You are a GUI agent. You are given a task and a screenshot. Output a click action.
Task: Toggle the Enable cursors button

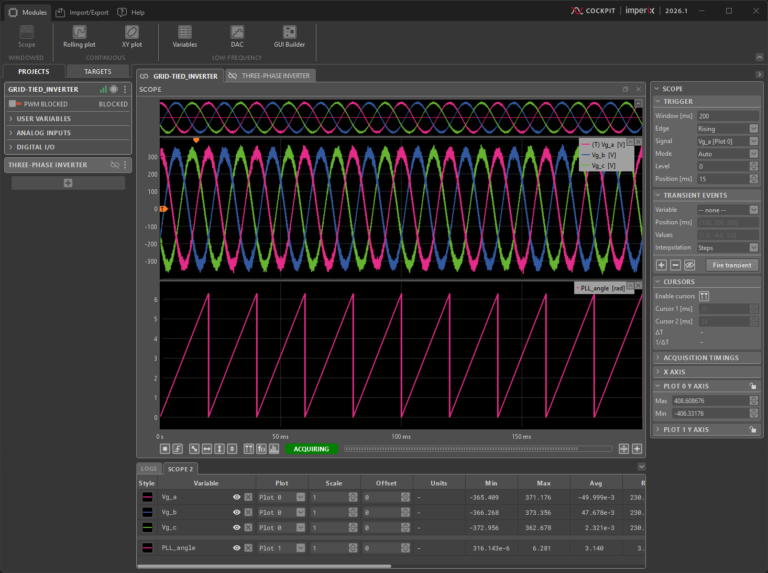(x=704, y=296)
